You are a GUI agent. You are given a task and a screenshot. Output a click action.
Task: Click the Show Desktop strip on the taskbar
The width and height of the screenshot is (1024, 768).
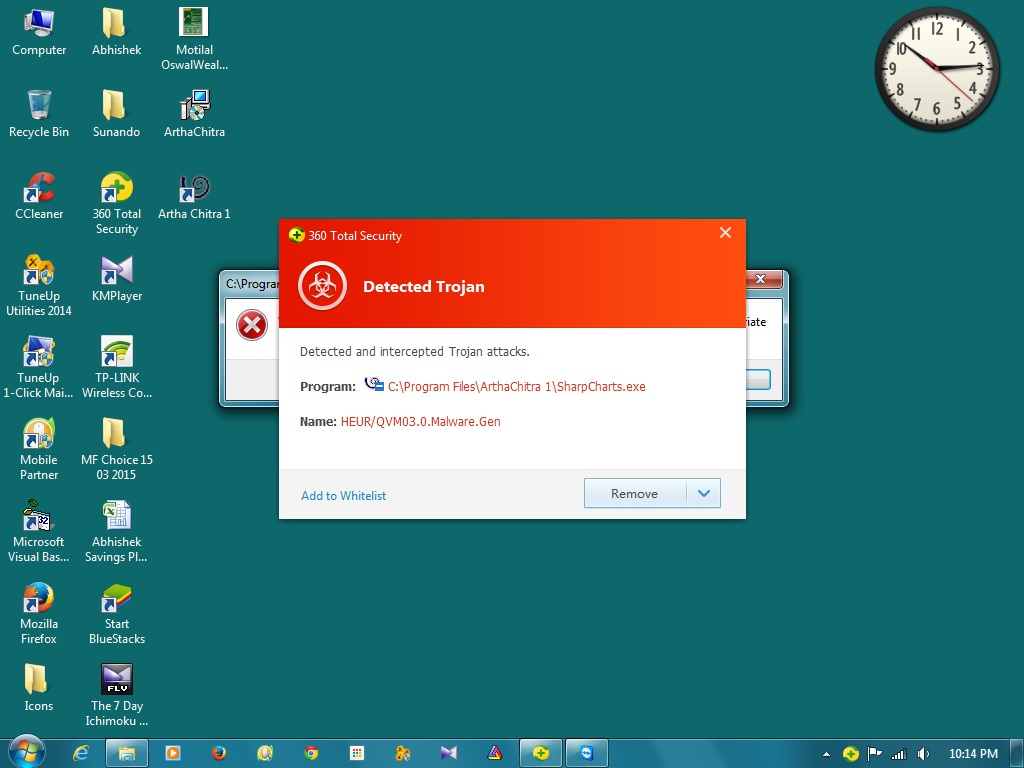pyautogui.click(x=1018, y=753)
